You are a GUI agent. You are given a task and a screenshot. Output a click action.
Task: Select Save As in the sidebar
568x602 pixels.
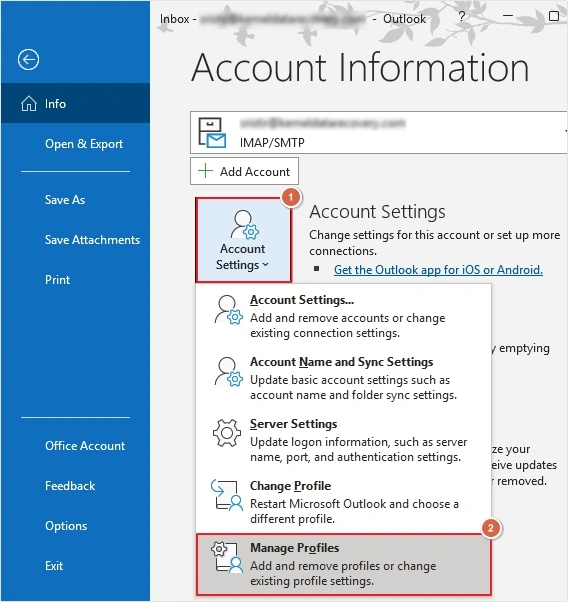75,200
